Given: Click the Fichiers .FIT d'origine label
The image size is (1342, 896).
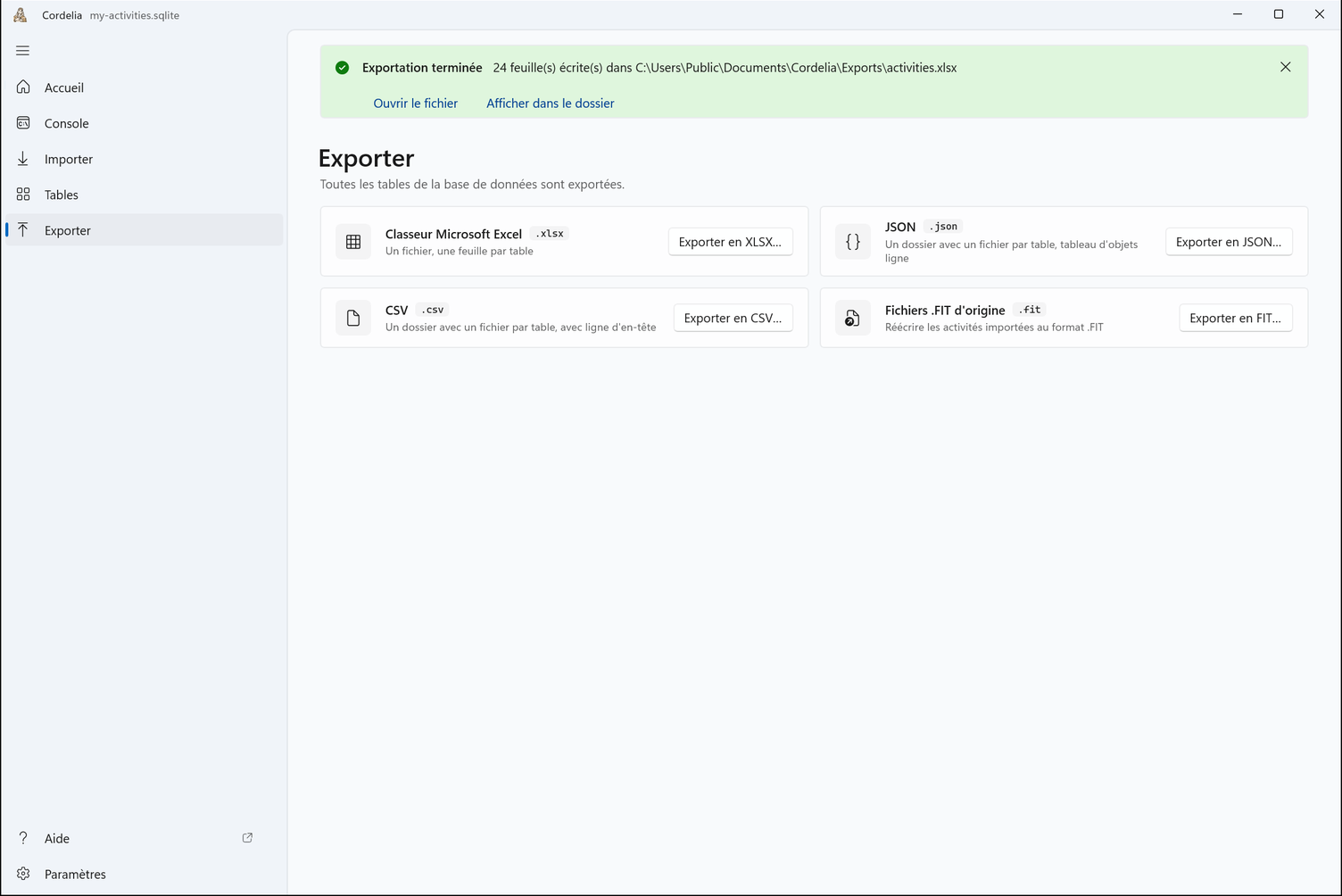Looking at the screenshot, I should click(945, 311).
